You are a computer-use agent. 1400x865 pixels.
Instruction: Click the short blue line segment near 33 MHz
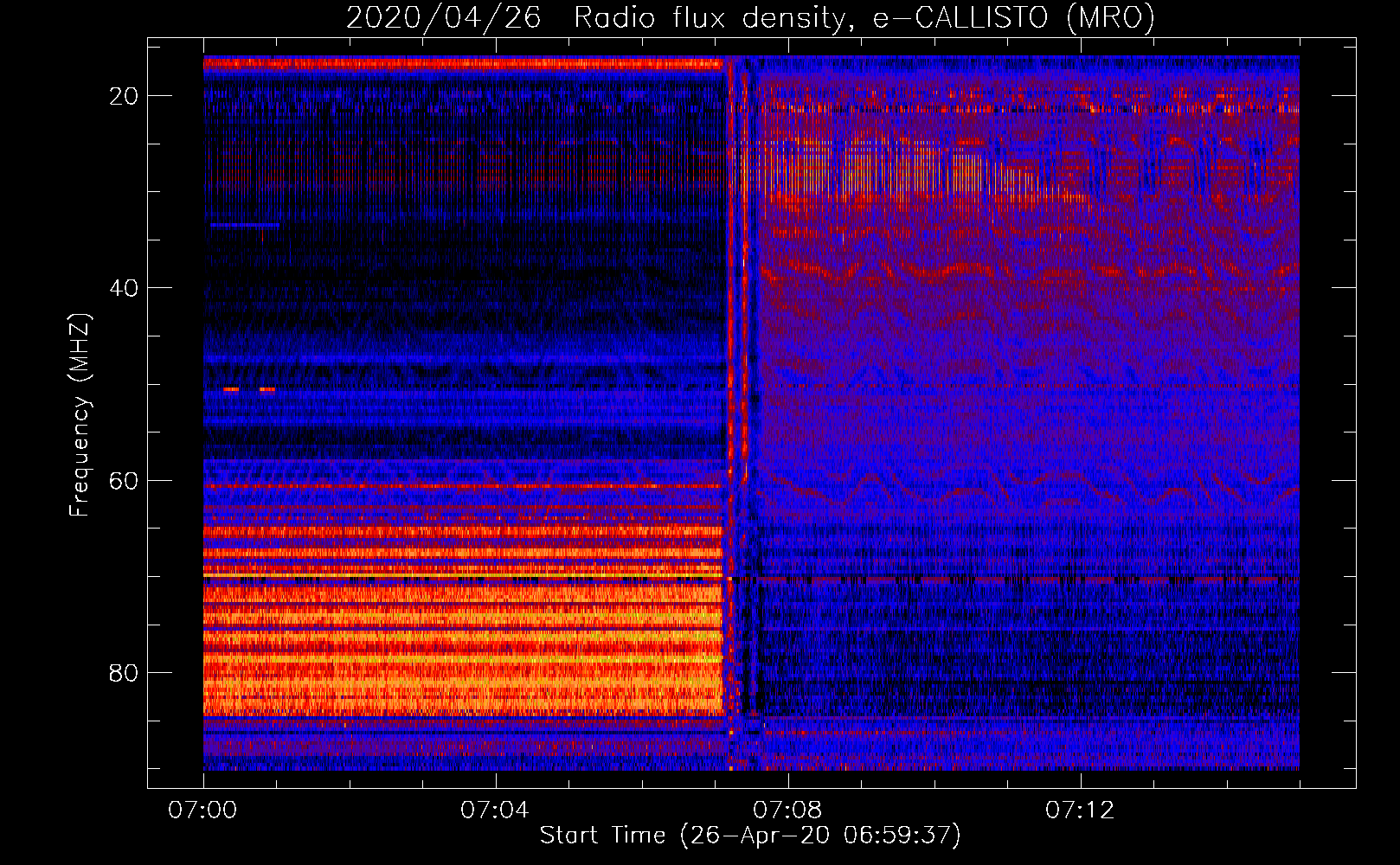[245, 225]
